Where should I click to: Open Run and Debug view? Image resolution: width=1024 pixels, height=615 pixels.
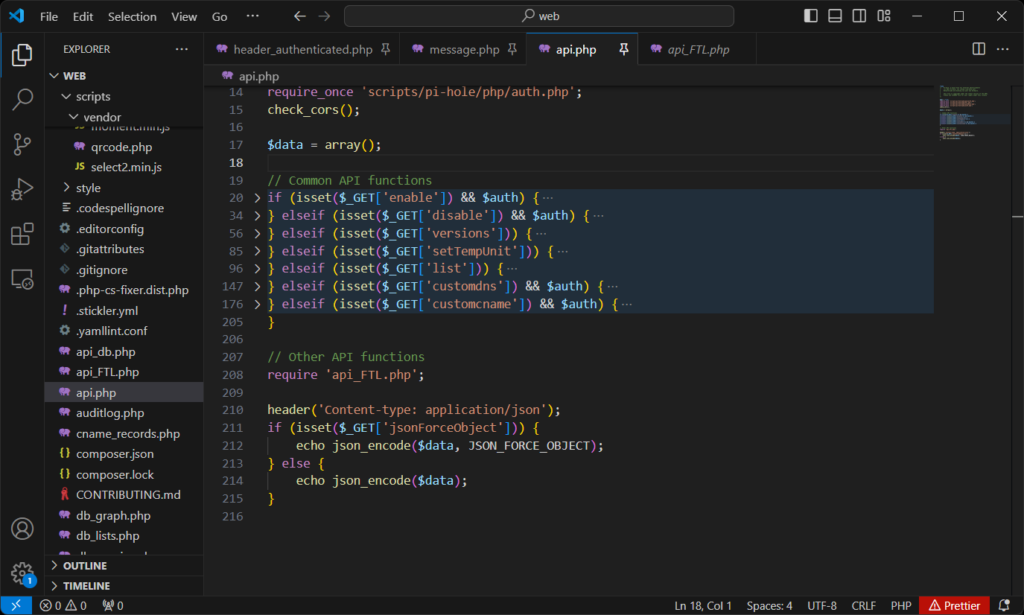click(x=22, y=190)
